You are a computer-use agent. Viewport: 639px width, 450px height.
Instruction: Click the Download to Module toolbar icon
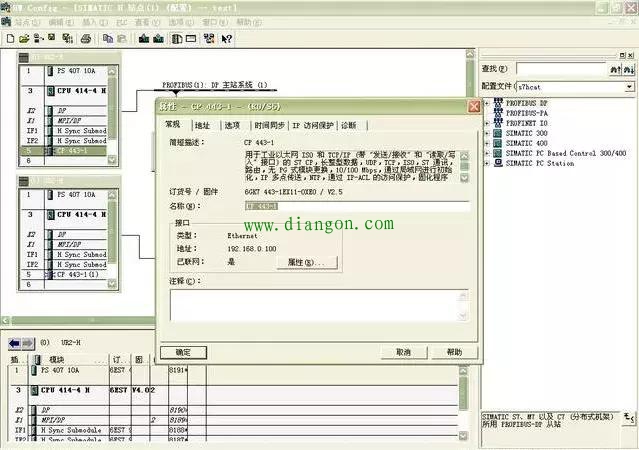pos(144,39)
